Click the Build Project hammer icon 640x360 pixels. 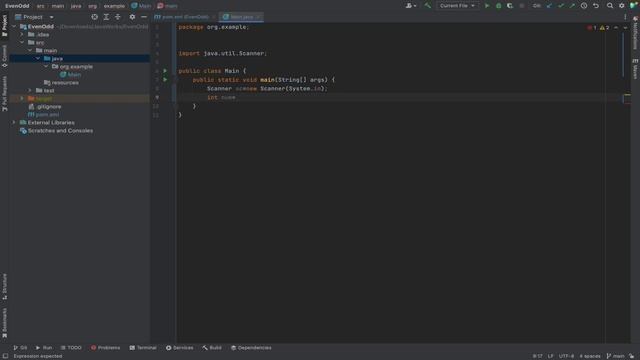427,6
